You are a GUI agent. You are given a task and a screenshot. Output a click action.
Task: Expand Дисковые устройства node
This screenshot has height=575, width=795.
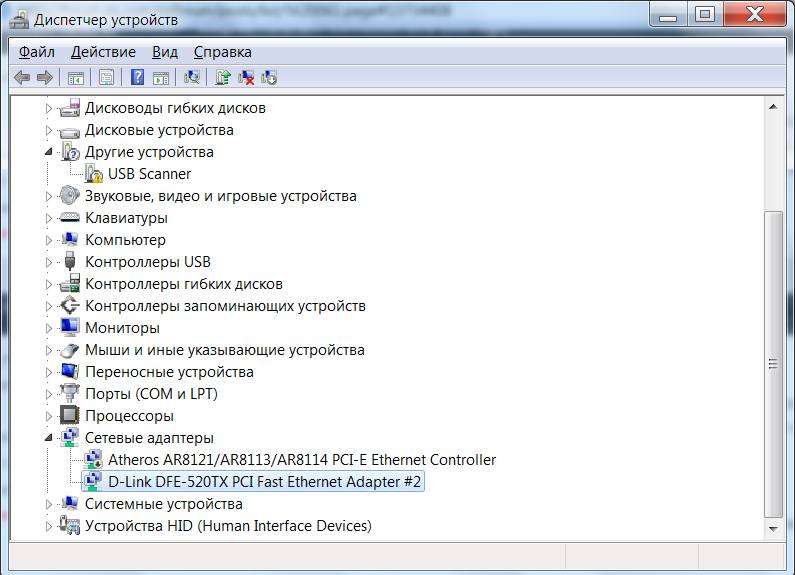point(49,130)
